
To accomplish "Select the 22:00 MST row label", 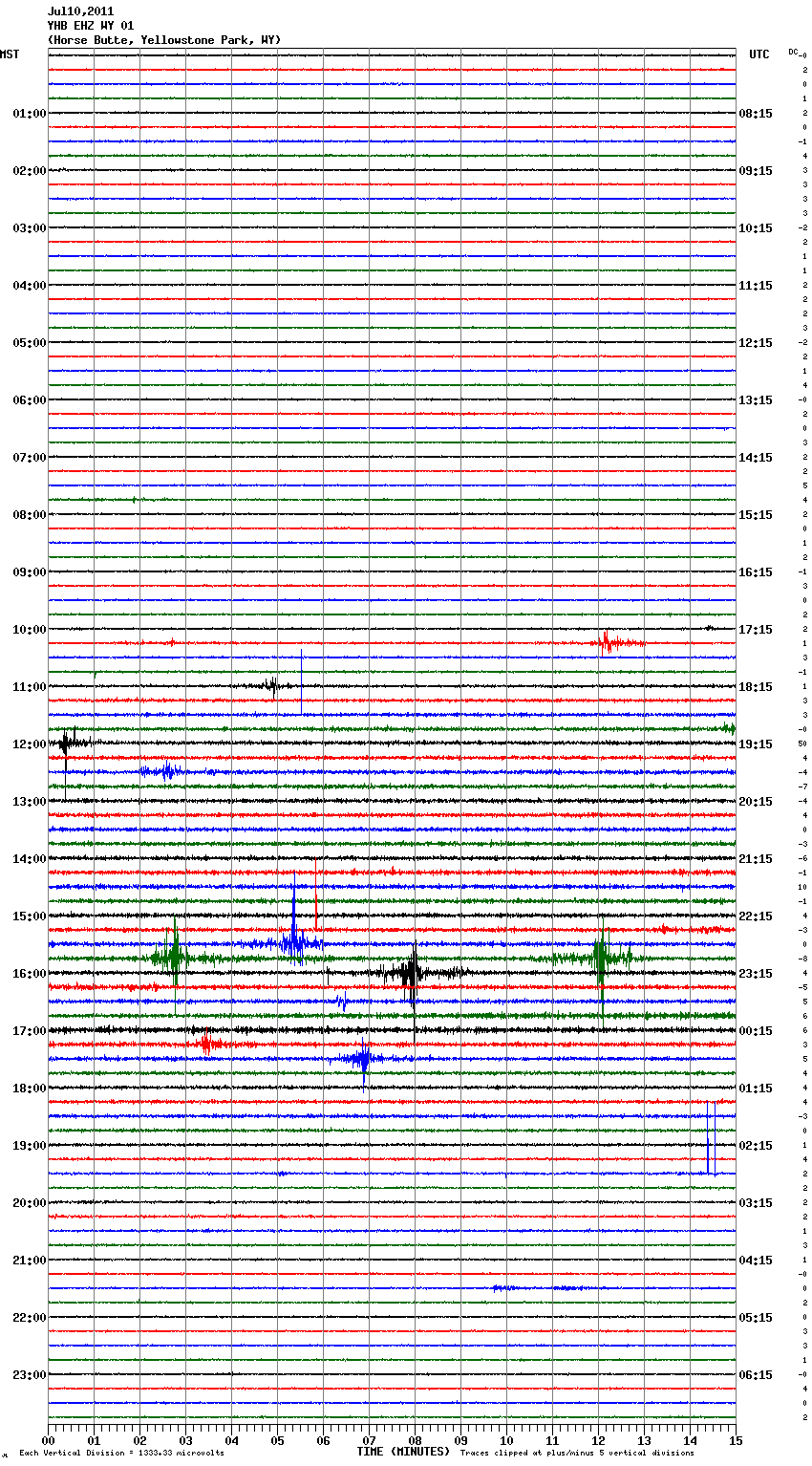I will 29,1318.
